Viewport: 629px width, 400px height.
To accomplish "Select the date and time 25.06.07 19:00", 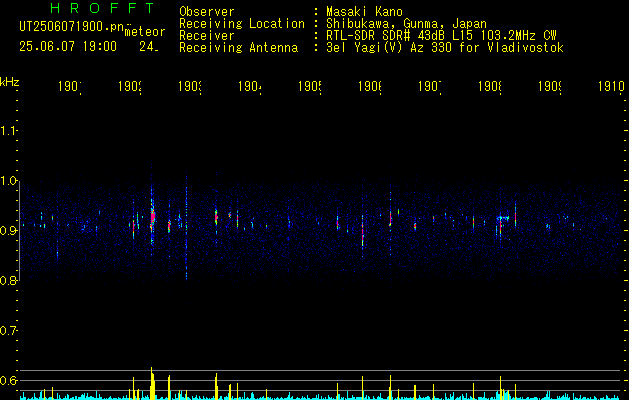I will [x=68, y=47].
